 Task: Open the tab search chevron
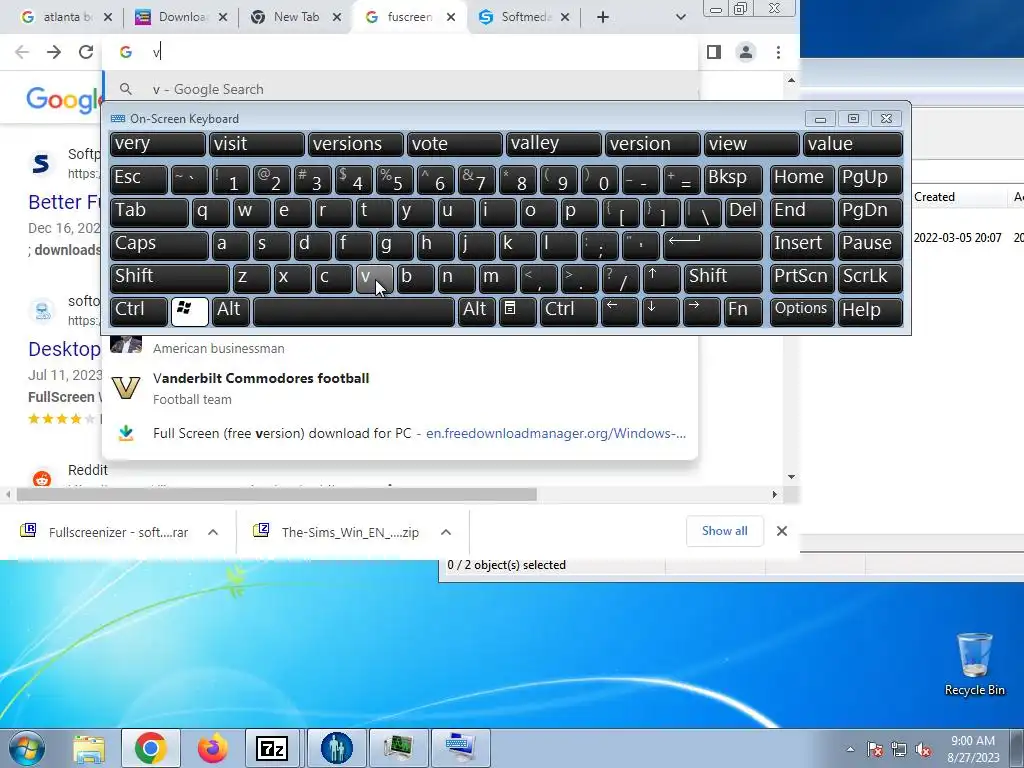(x=680, y=18)
